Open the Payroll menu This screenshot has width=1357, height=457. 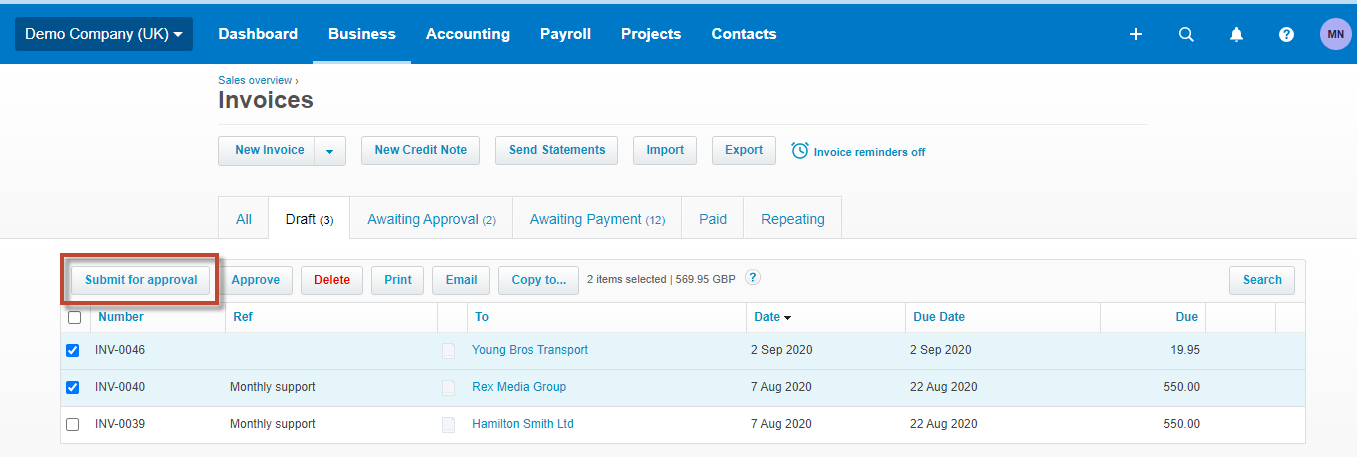click(x=565, y=34)
